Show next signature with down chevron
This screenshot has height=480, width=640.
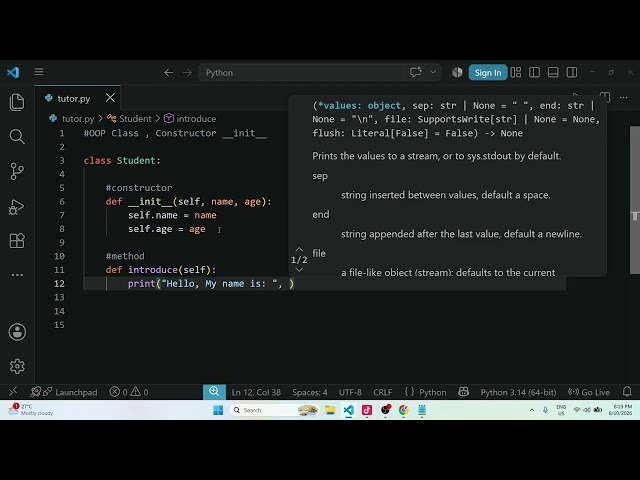tap(299, 270)
